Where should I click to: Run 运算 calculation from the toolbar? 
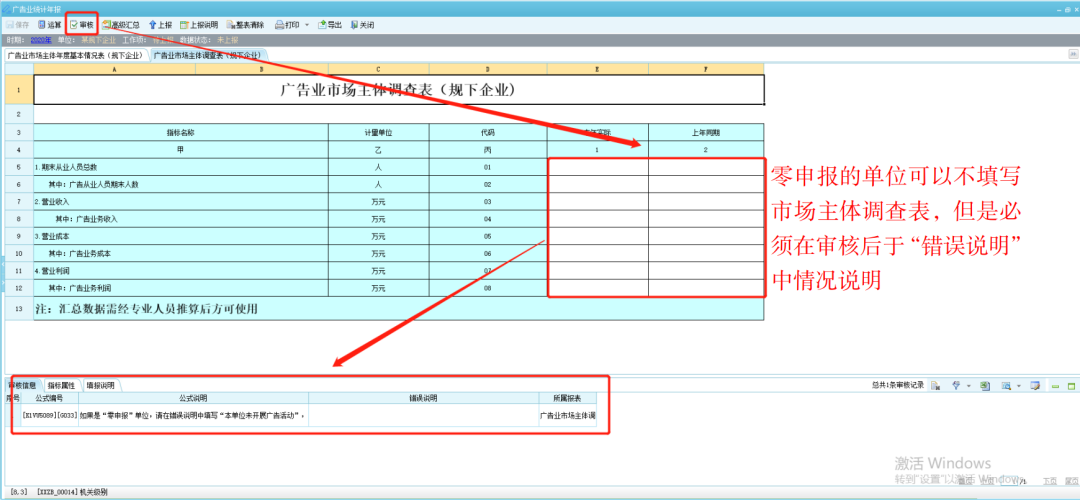pos(50,25)
